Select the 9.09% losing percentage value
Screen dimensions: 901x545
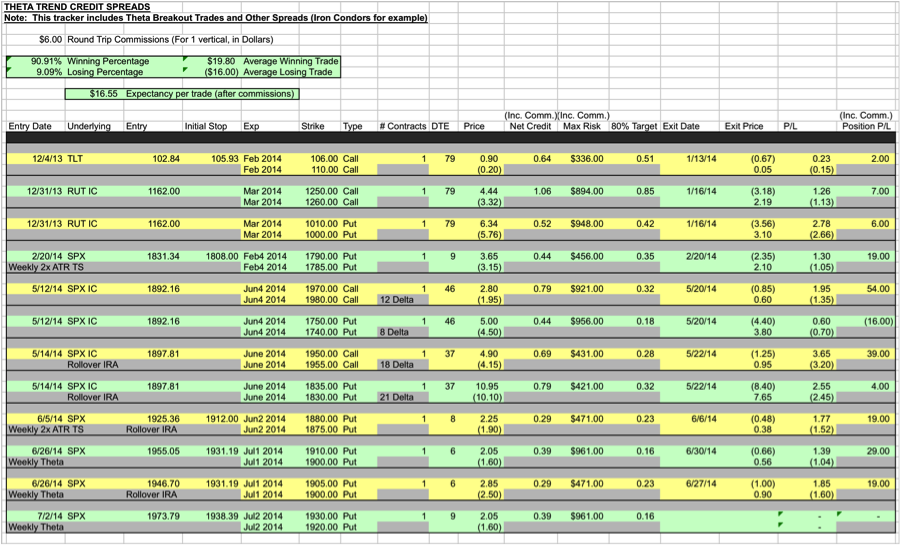(x=49, y=72)
